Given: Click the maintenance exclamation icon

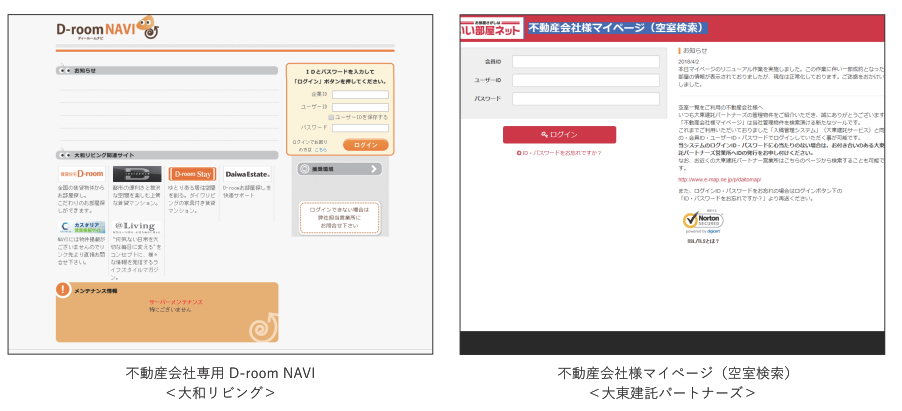Looking at the screenshot, I should [64, 290].
